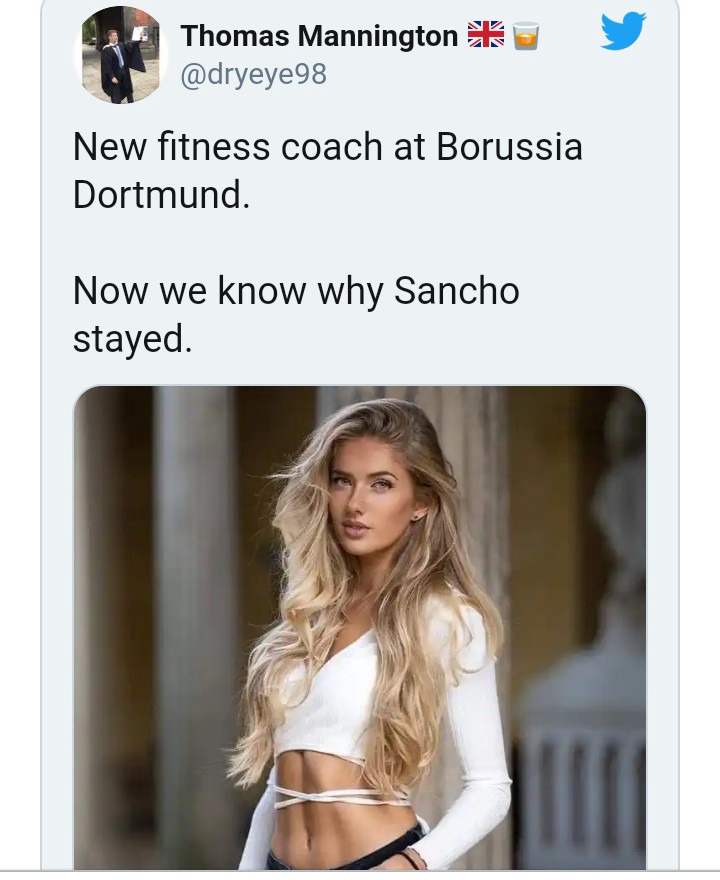Click the word "stayed." in the tweet

click(131, 338)
